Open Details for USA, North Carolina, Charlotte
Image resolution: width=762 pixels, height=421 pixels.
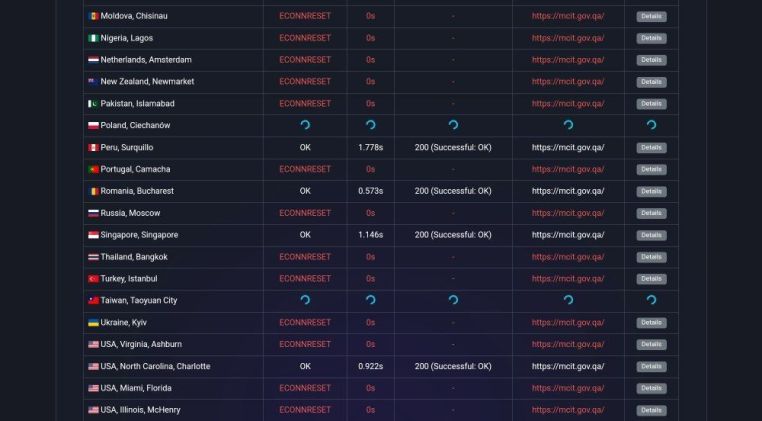point(651,367)
